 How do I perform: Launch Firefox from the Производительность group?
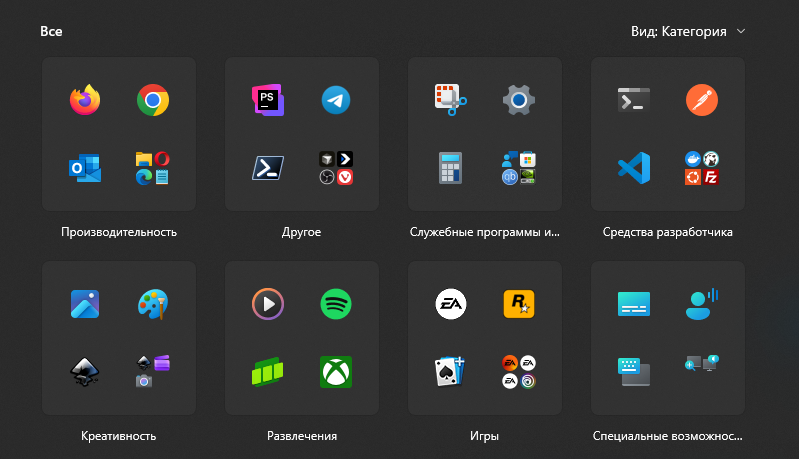pos(85,100)
